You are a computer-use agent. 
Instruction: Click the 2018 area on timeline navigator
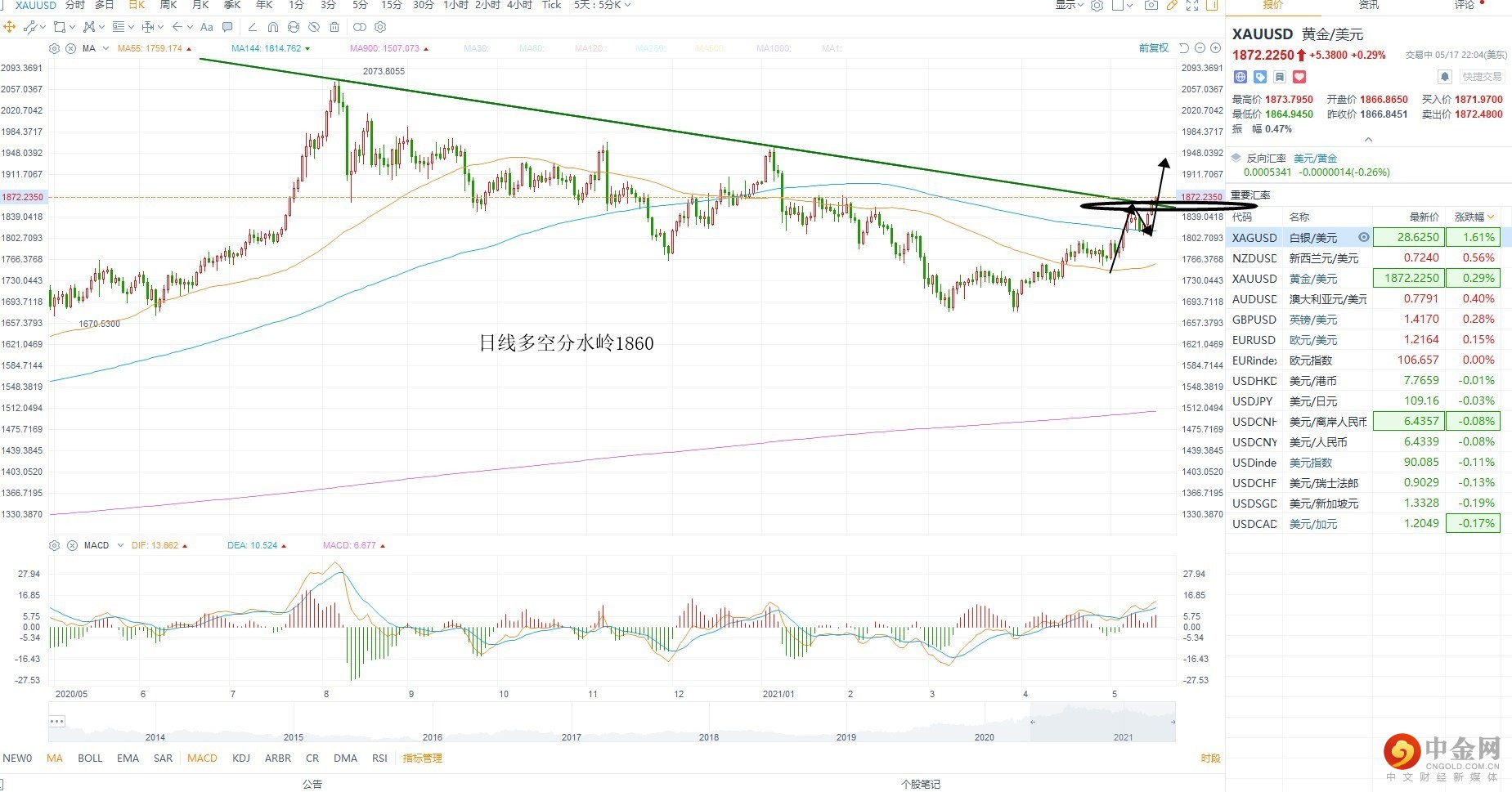pyautogui.click(x=708, y=736)
